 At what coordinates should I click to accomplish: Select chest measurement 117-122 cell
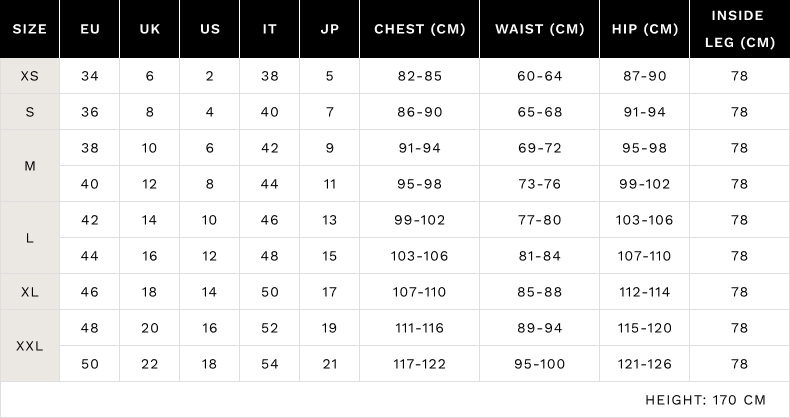click(x=420, y=364)
